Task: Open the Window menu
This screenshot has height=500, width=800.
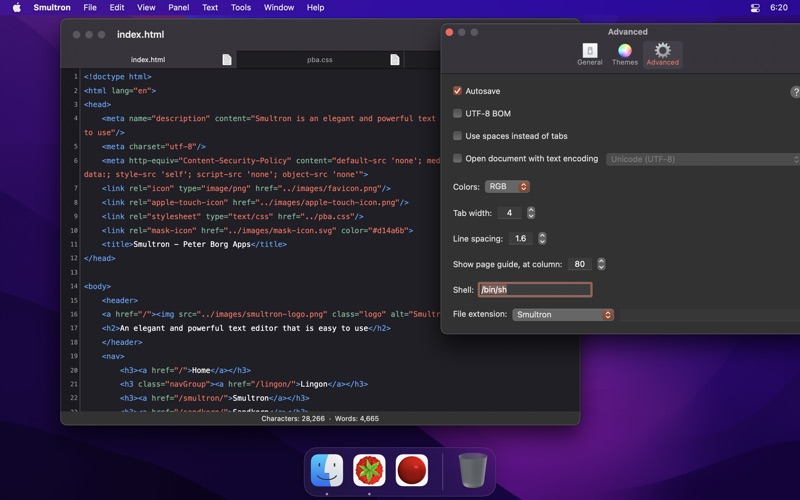Action: tap(279, 8)
